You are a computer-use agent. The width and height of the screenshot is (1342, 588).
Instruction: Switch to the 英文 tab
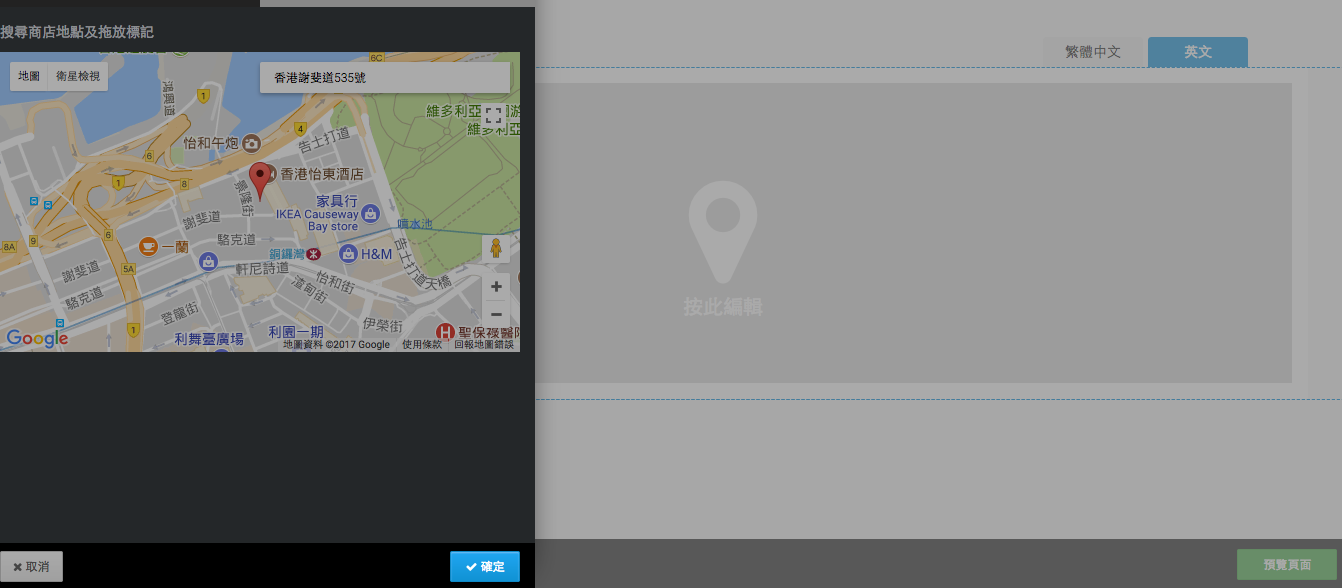click(x=1198, y=52)
